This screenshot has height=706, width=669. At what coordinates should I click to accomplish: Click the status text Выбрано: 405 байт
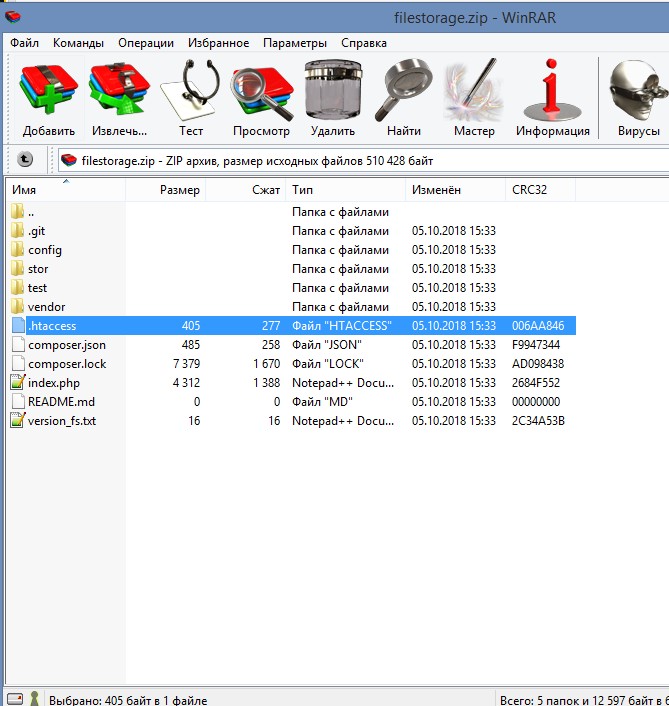(x=128, y=700)
